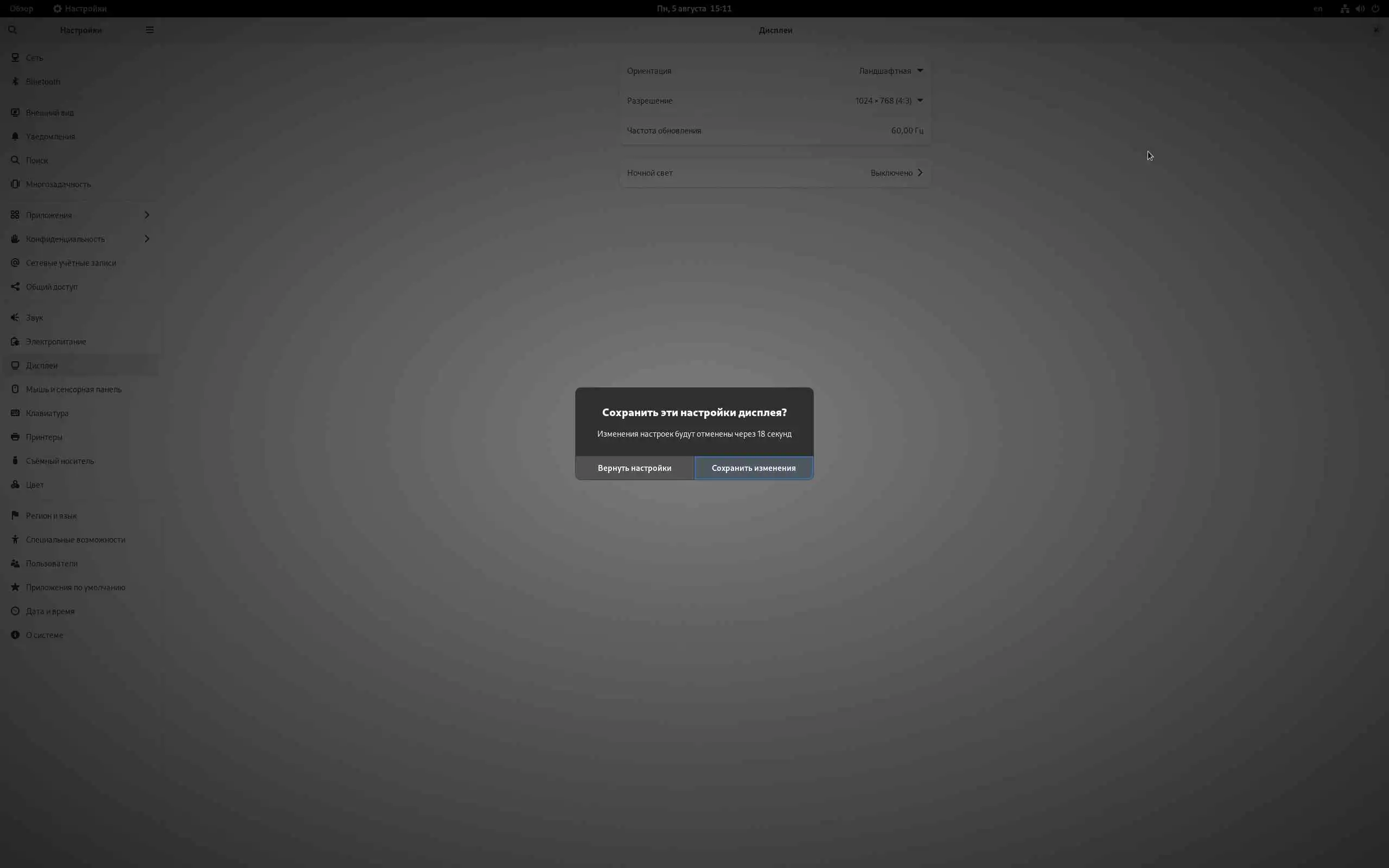Image resolution: width=1389 pixels, height=868 pixels.
Task: Expand the Applications (Приложения) submenu chevron
Action: (x=147, y=215)
